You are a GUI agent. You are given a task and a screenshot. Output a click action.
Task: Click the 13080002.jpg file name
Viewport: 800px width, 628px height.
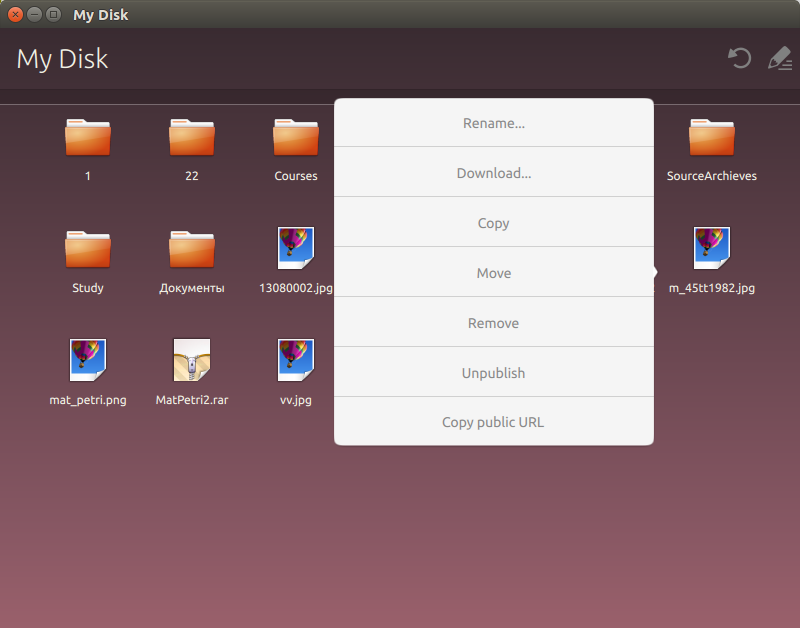click(x=296, y=288)
